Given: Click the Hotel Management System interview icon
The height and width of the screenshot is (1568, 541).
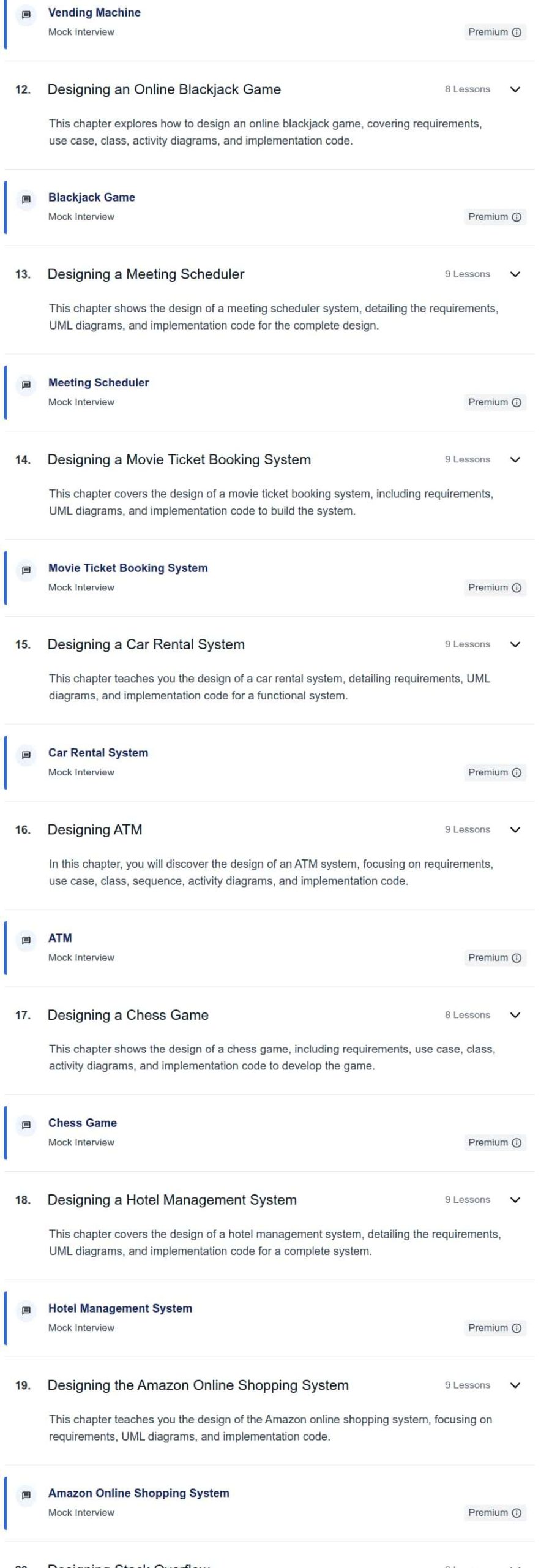Looking at the screenshot, I should tap(26, 1310).
